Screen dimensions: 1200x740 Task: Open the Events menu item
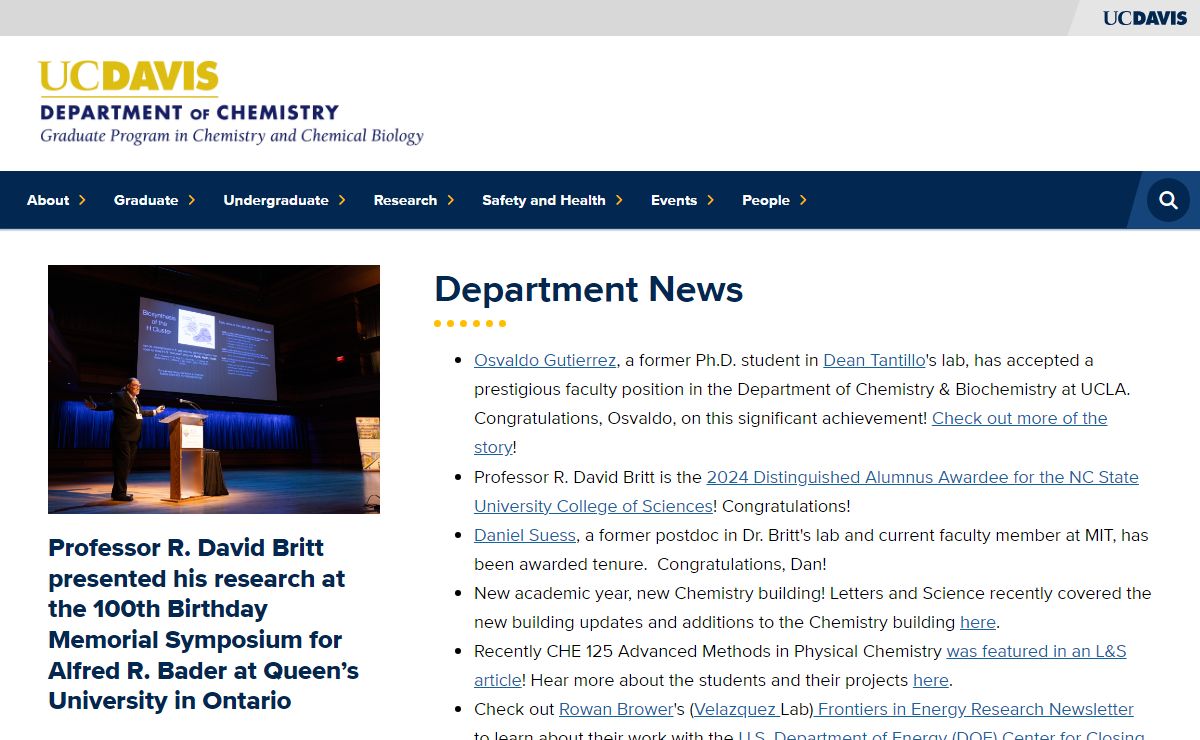click(x=674, y=200)
